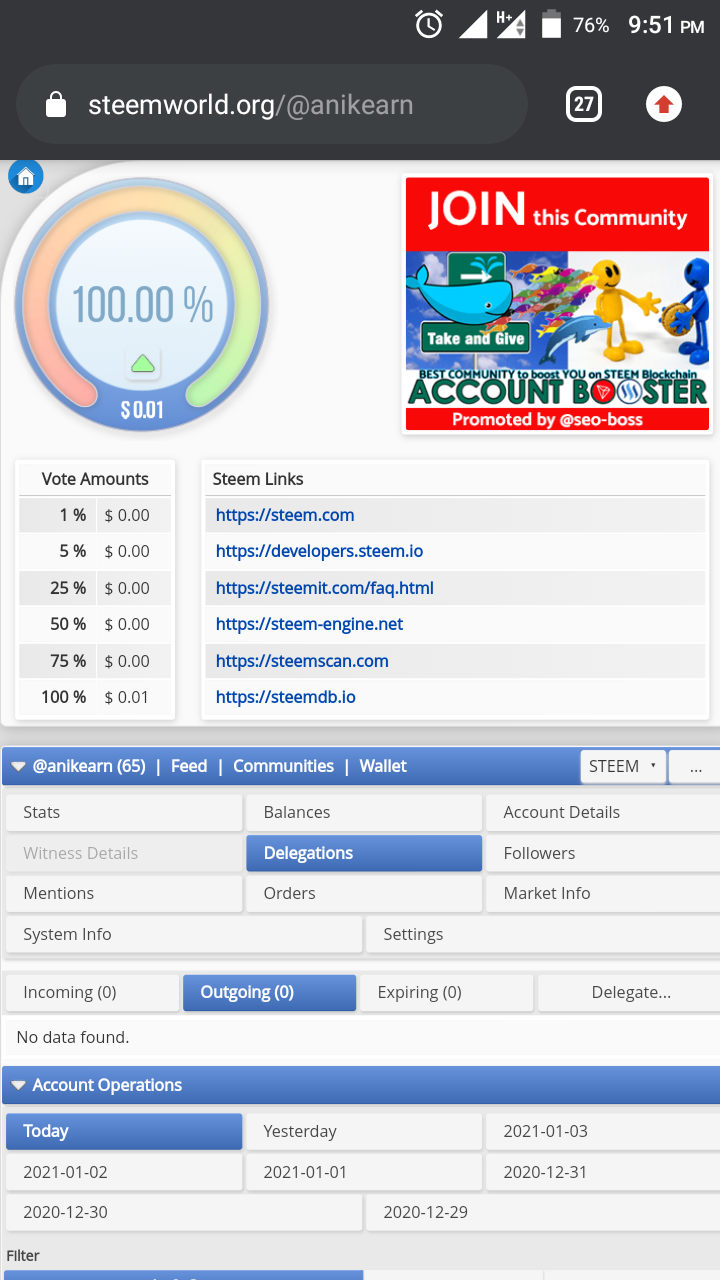Click the 50 % vote amount row

(x=96, y=624)
